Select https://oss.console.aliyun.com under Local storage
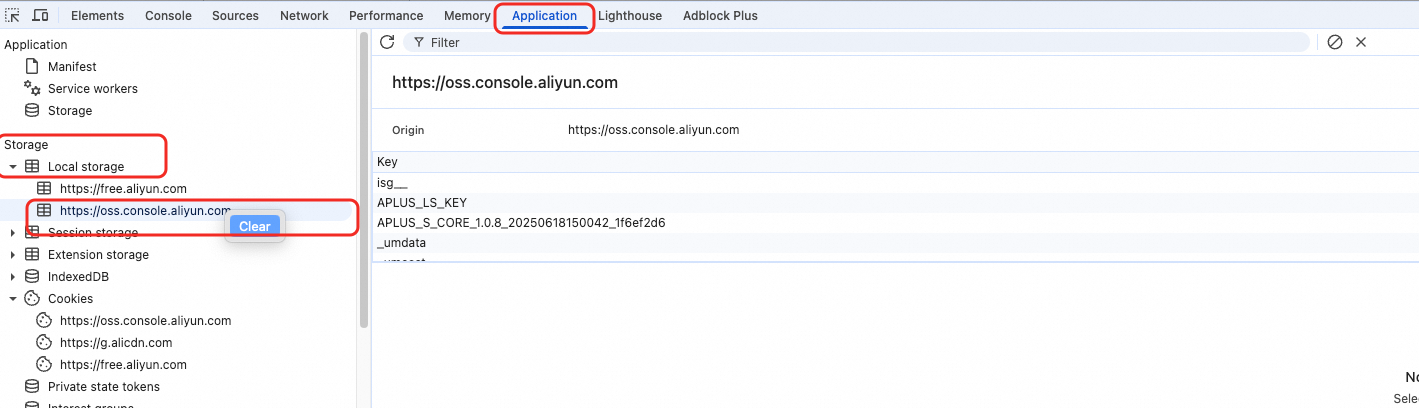Image resolution: width=1419 pixels, height=408 pixels. [145, 211]
